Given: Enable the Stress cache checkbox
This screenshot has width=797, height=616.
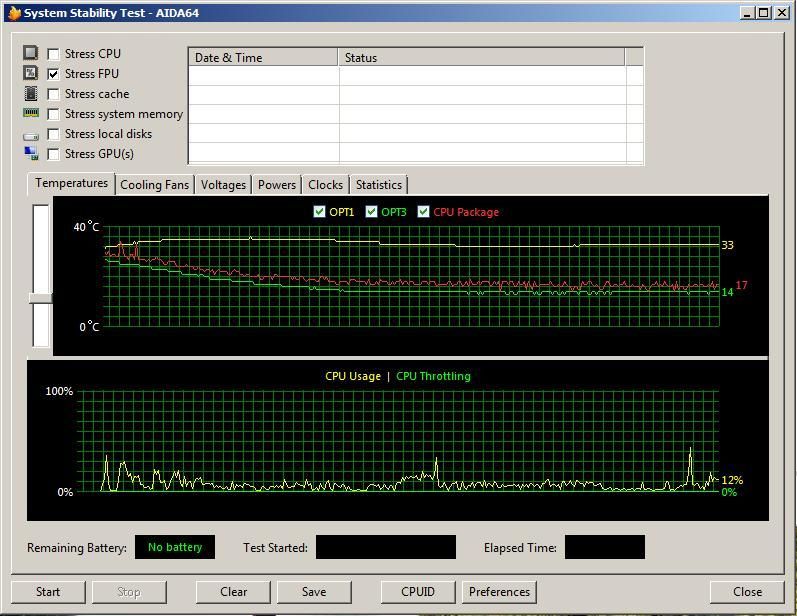Looking at the screenshot, I should tap(53, 94).
